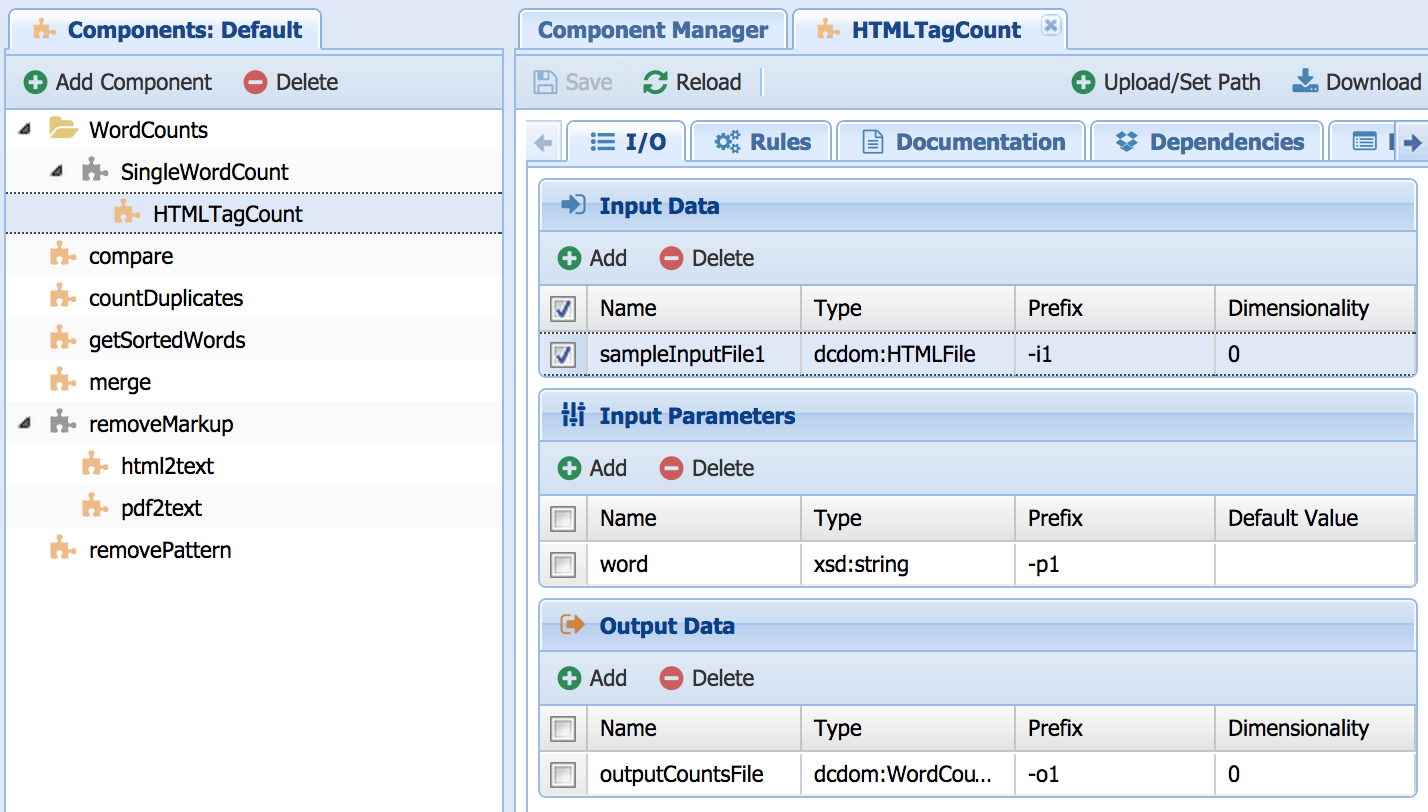The width and height of the screenshot is (1428, 812).
Task: Collapse the WordCounts folder
Action: point(25,130)
